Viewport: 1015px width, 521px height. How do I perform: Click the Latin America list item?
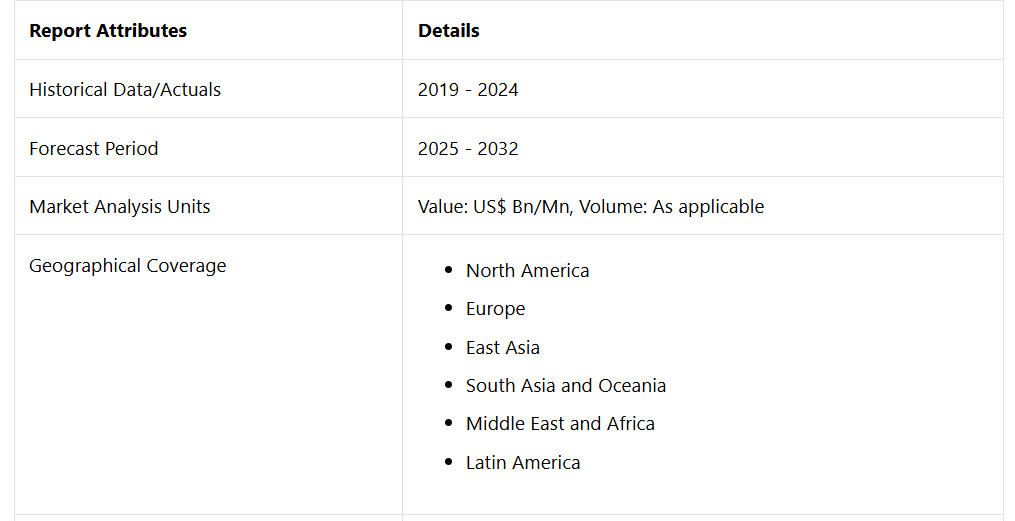pyautogui.click(x=522, y=463)
